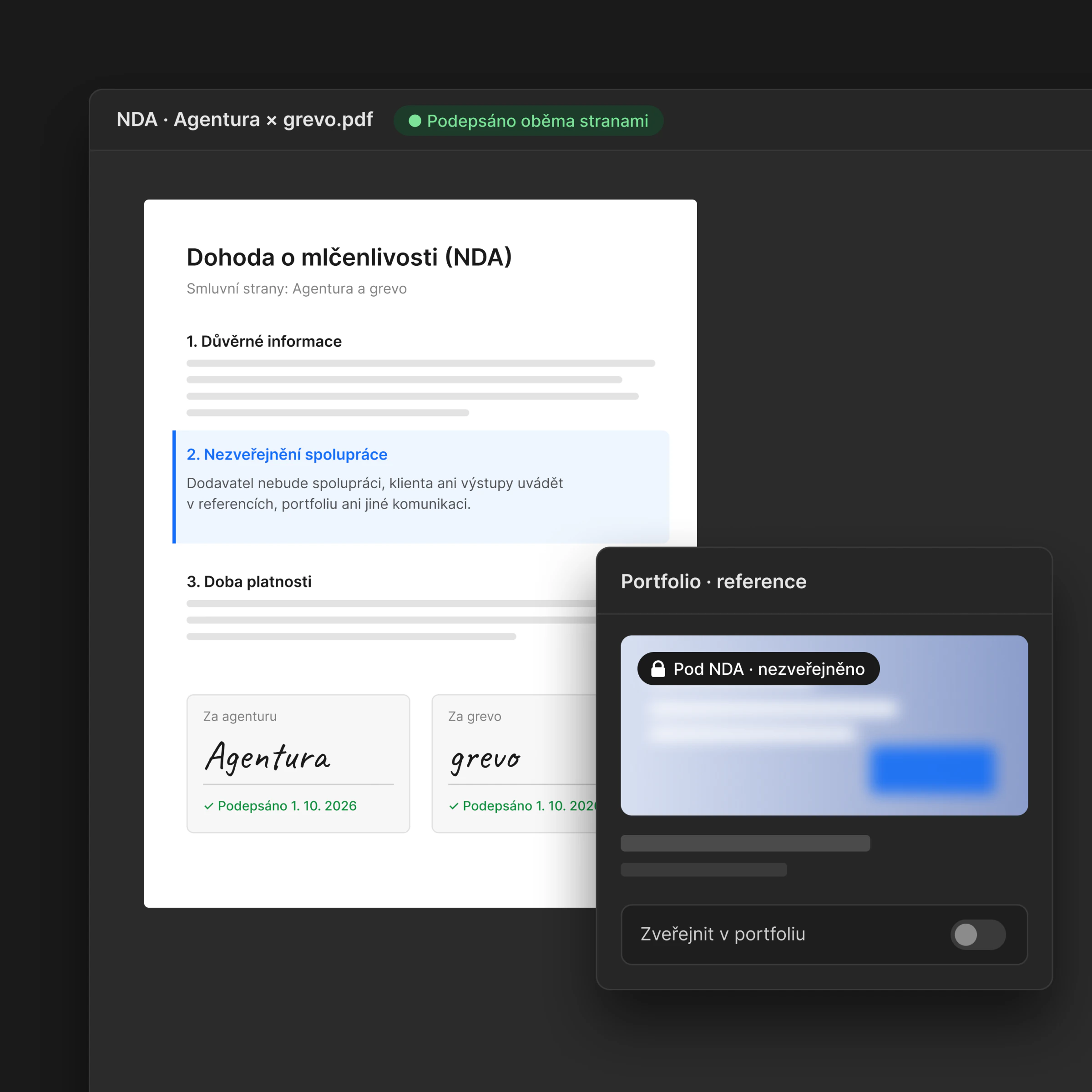Select the '1. Důvěrné informace' heading

point(264,341)
